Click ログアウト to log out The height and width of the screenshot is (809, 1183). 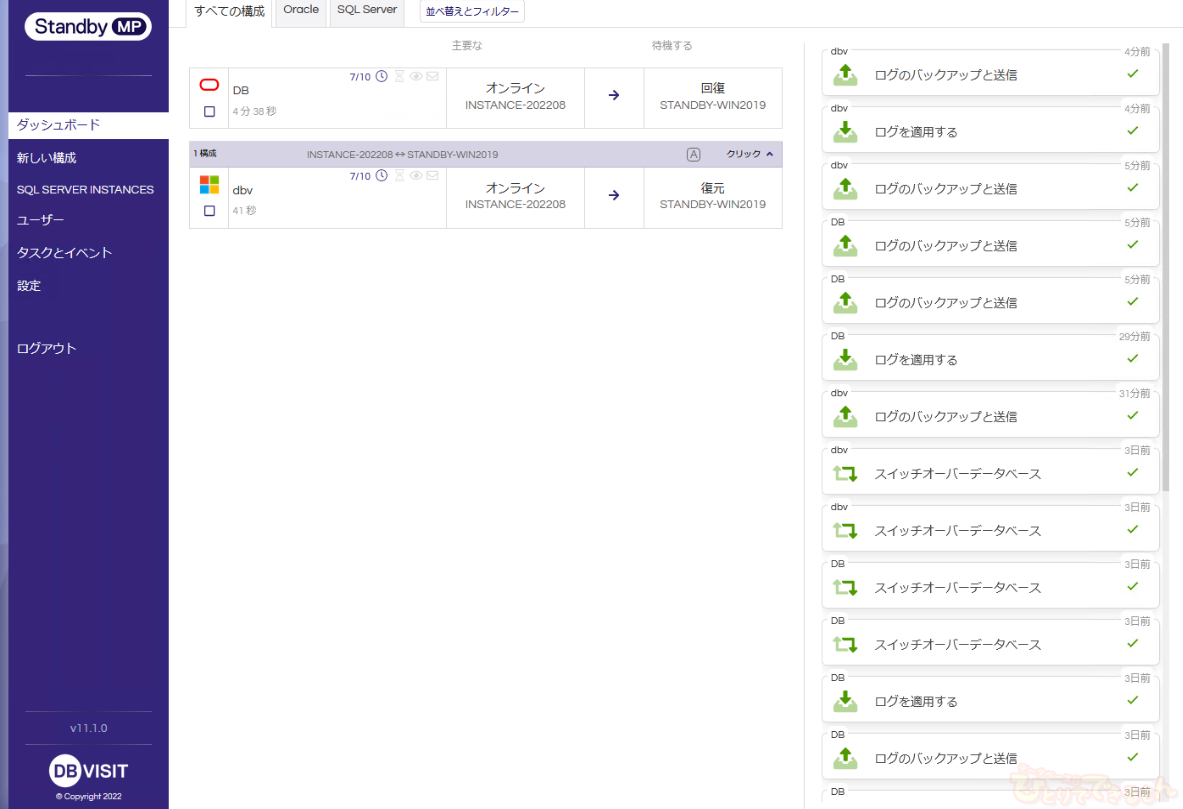tap(46, 348)
